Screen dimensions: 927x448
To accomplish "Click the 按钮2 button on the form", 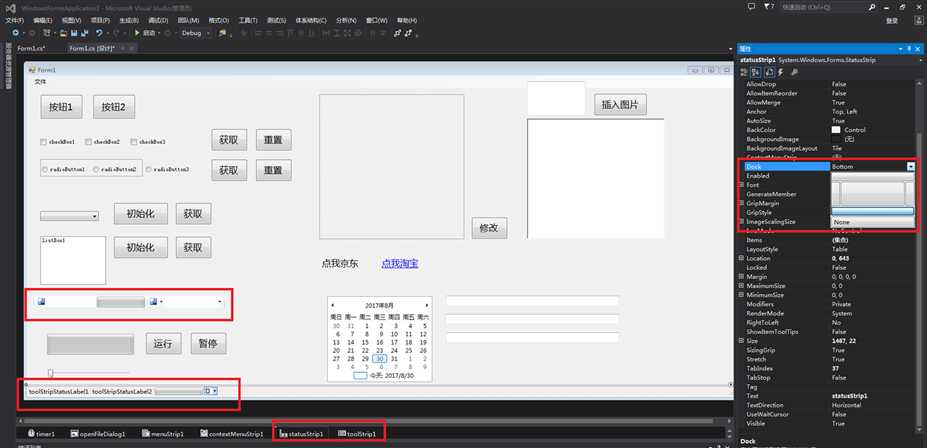I will point(114,107).
